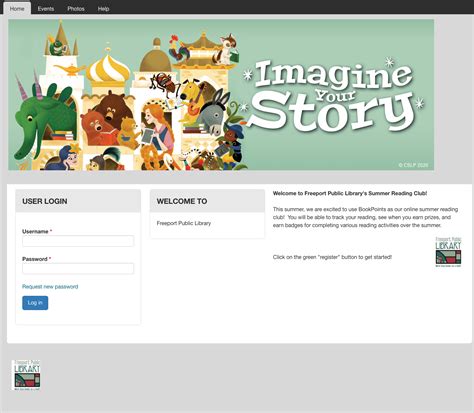The height and width of the screenshot is (413, 474).
Task: Select the WELCOME TO heading
Action: [x=182, y=201]
